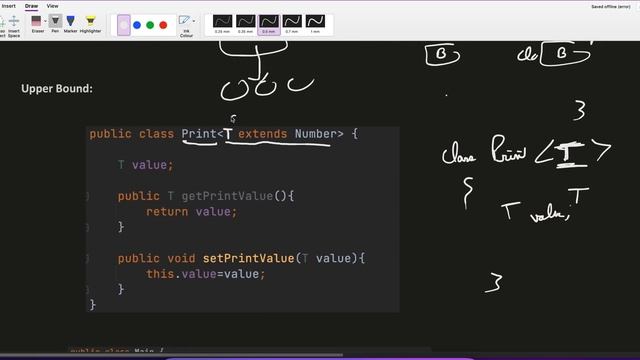Set pen thickness to 1 mm
Screen dimensions: 640x360
click(316, 24)
